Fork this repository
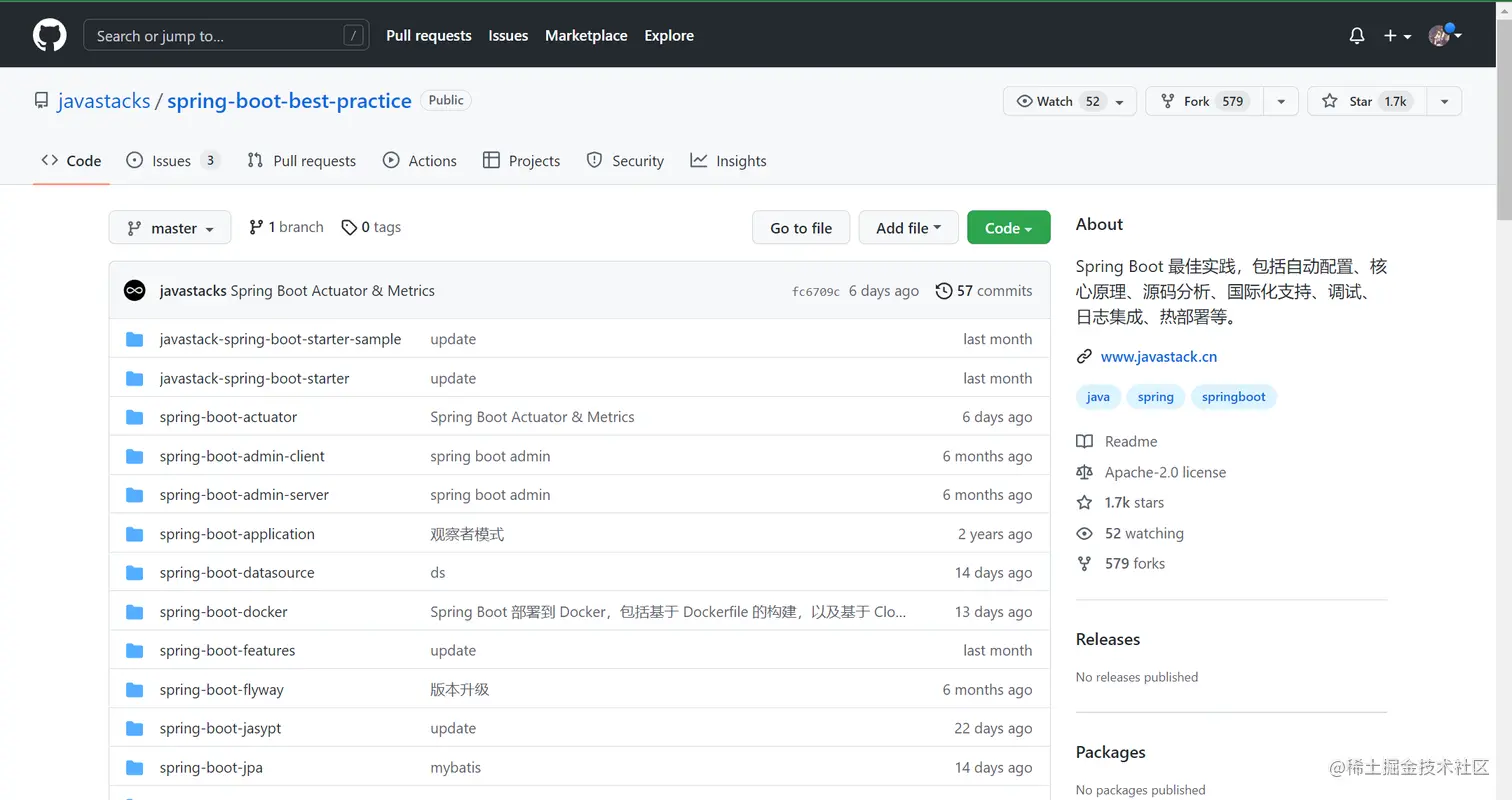Image resolution: width=1512 pixels, height=800 pixels. [x=1205, y=101]
